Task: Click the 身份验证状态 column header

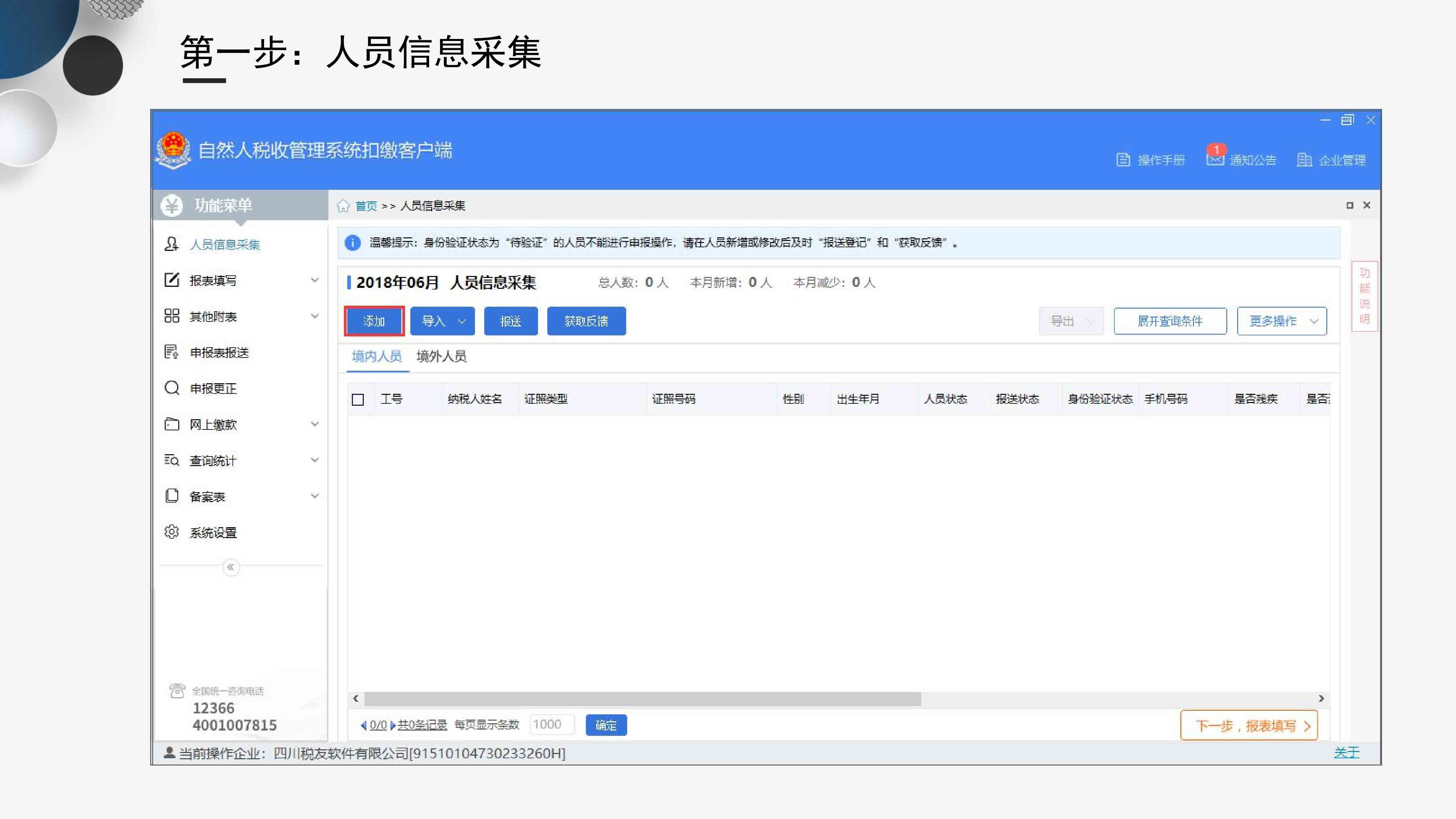Action: click(x=1100, y=399)
